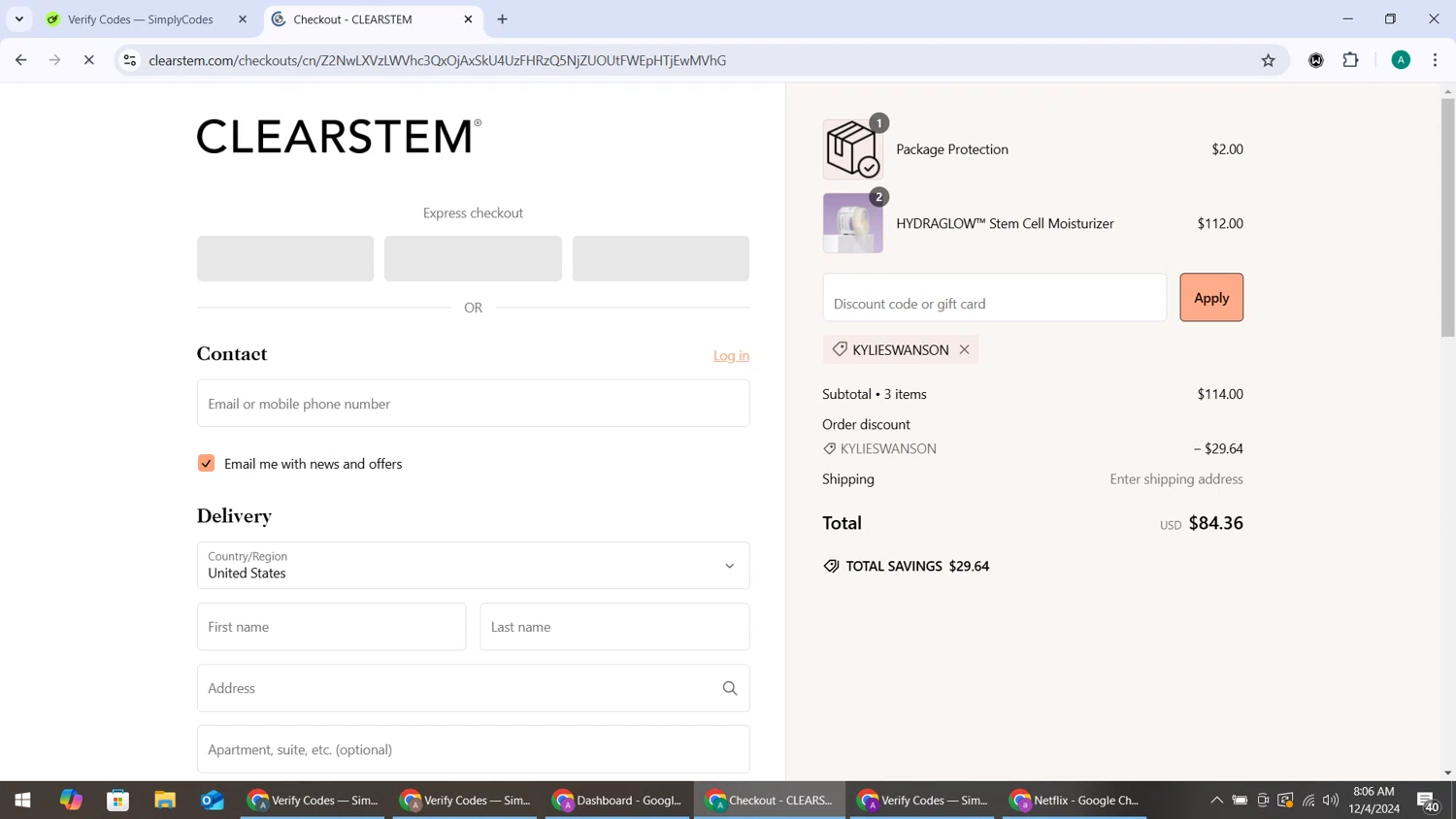Click the first express checkout button
This screenshot has width=1456, height=819.
pos(285,258)
